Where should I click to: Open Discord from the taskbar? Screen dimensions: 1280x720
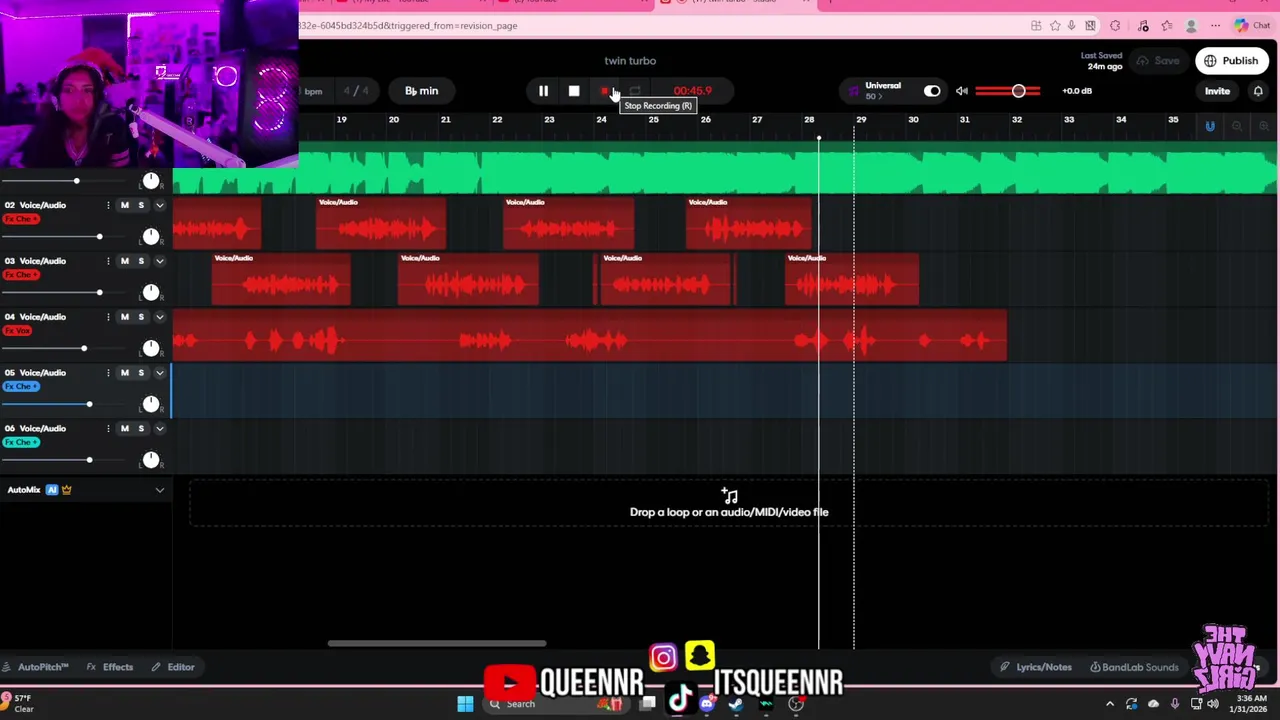[707, 704]
